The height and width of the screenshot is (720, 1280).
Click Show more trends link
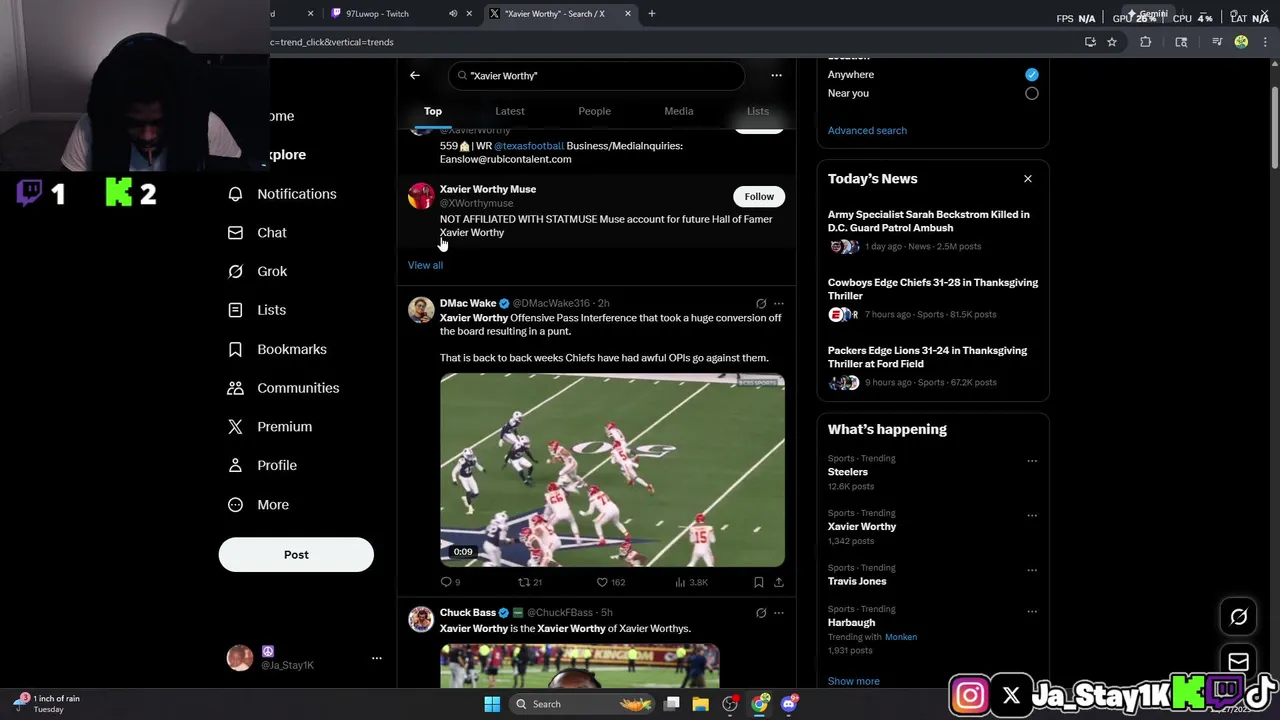[x=854, y=682]
